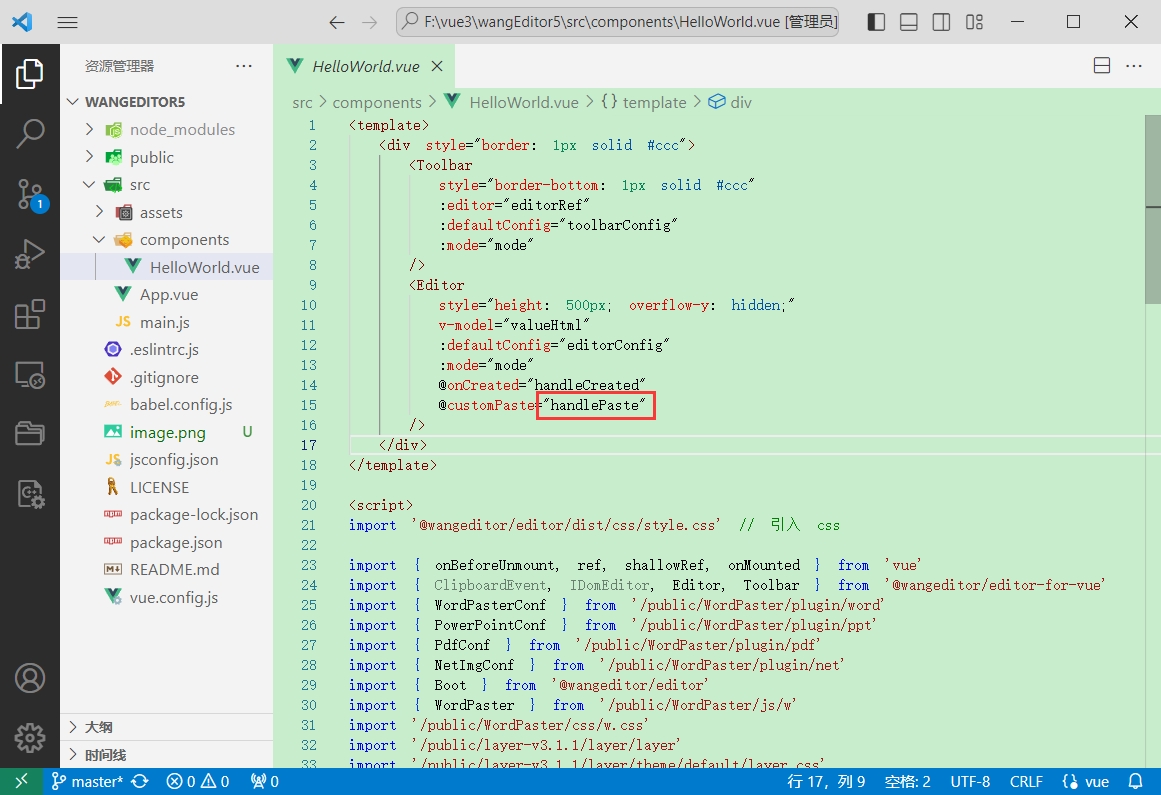Screen dimensions: 1161x795
Task: Click the CRLF line ending selector
Action: (x=1026, y=782)
